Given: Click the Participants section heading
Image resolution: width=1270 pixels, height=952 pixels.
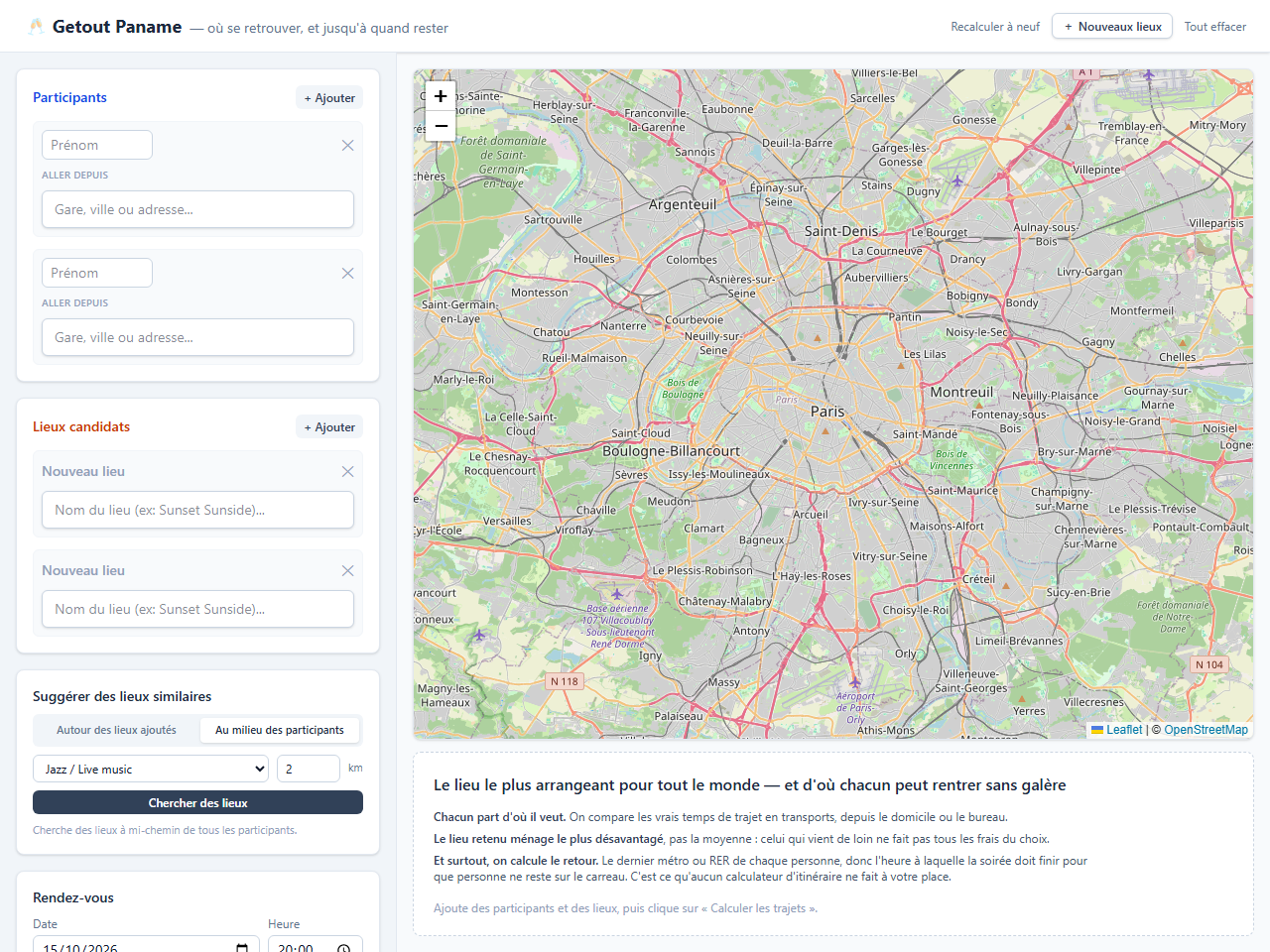Looking at the screenshot, I should tap(69, 97).
